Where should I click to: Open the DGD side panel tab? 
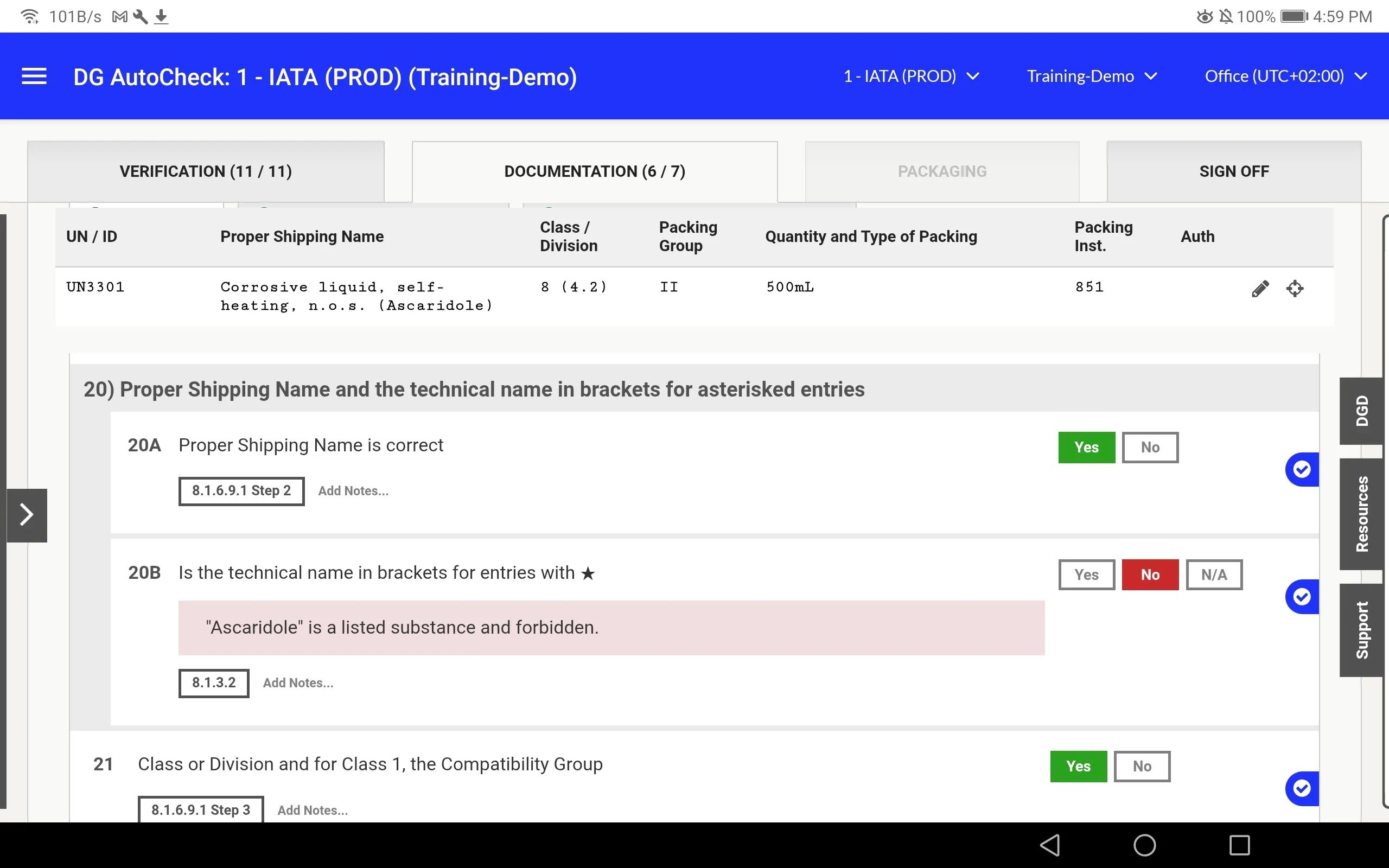pos(1362,411)
